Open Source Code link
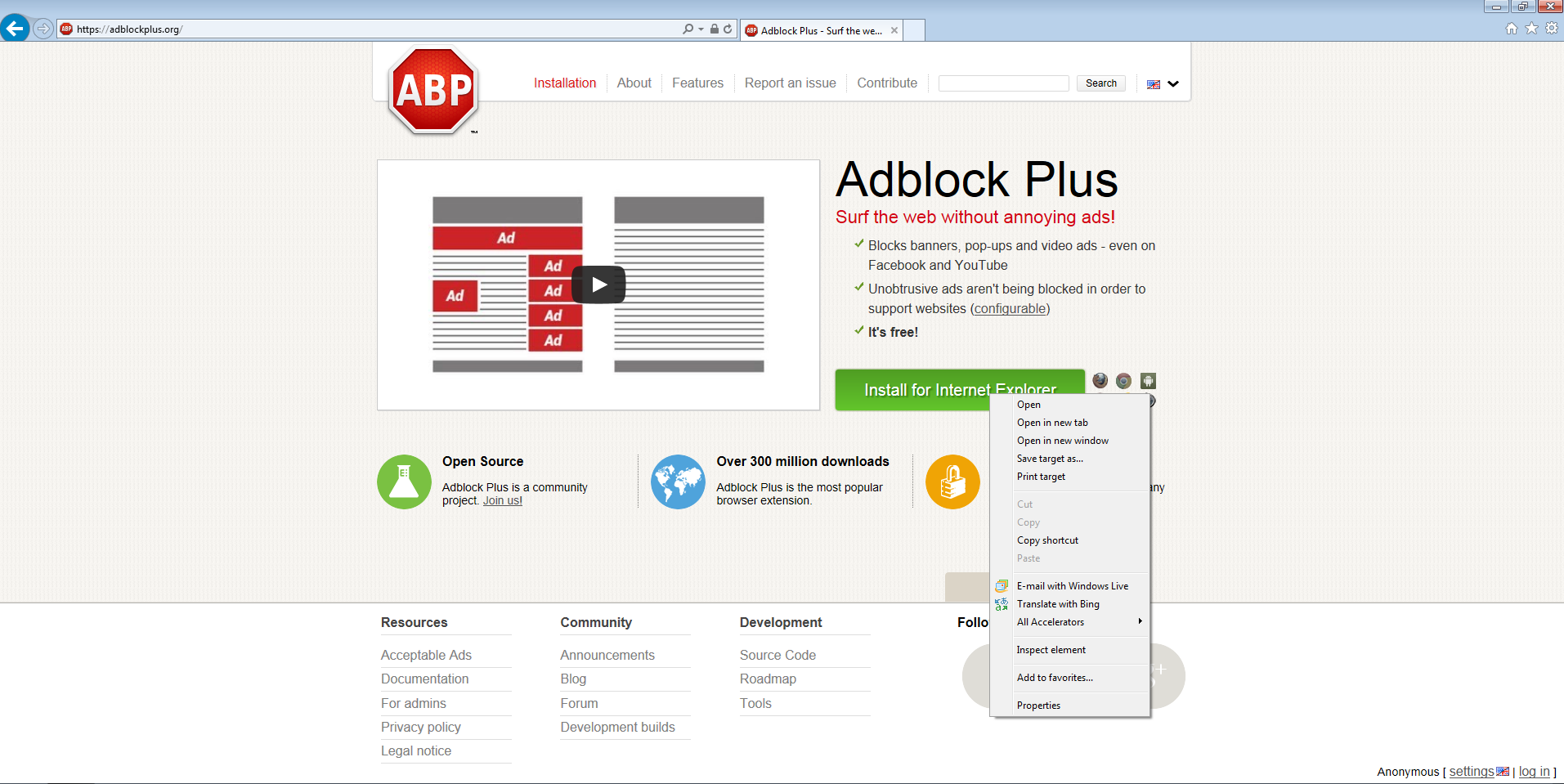Image resolution: width=1564 pixels, height=784 pixels. pyautogui.click(x=778, y=655)
